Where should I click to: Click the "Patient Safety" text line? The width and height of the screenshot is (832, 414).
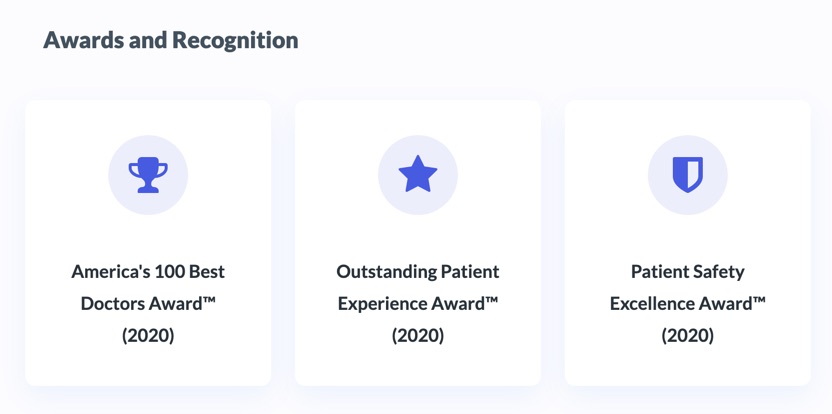click(688, 272)
